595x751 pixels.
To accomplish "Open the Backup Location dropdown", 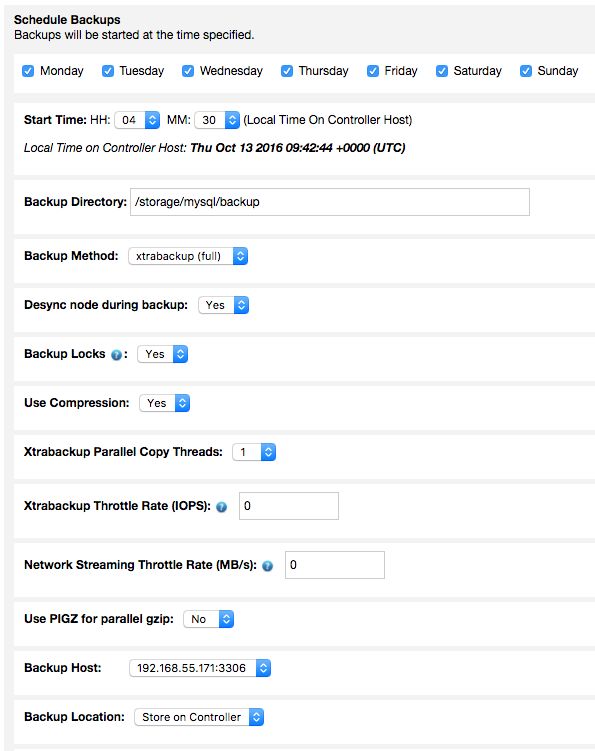I will (199, 717).
